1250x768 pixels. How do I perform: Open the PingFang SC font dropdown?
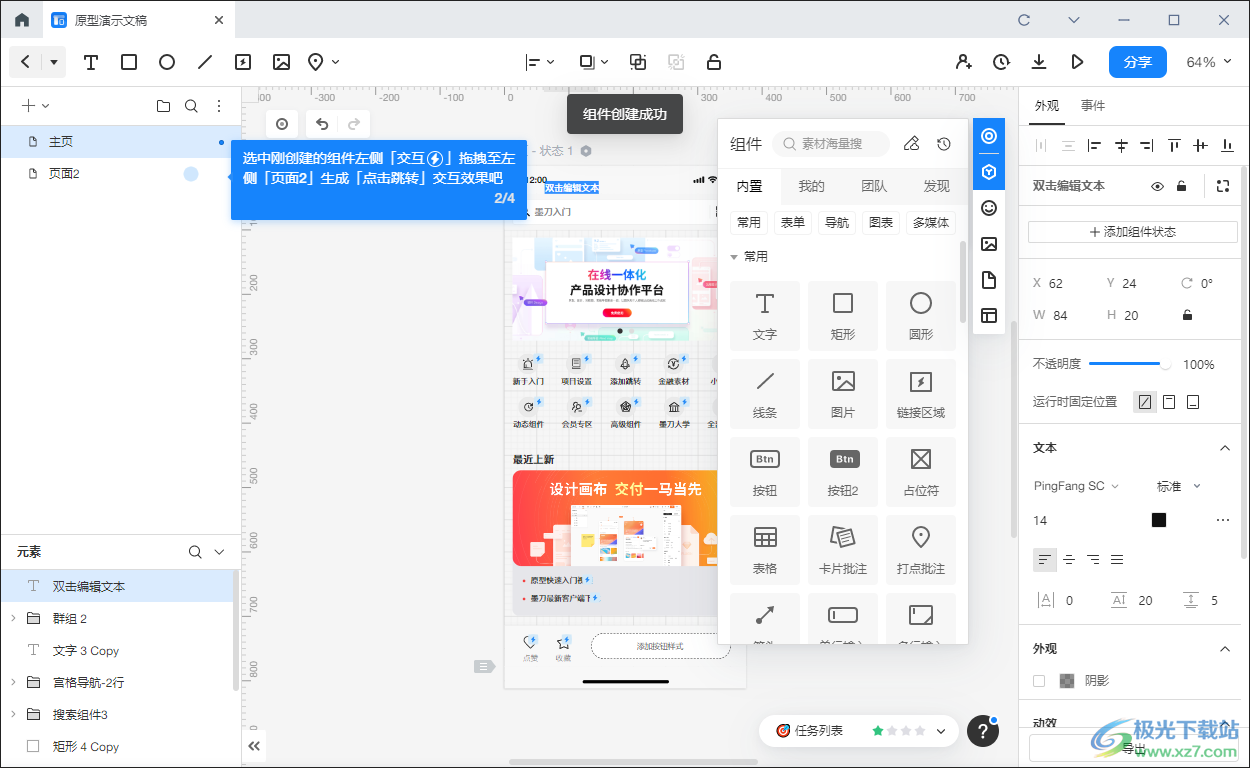(1076, 486)
